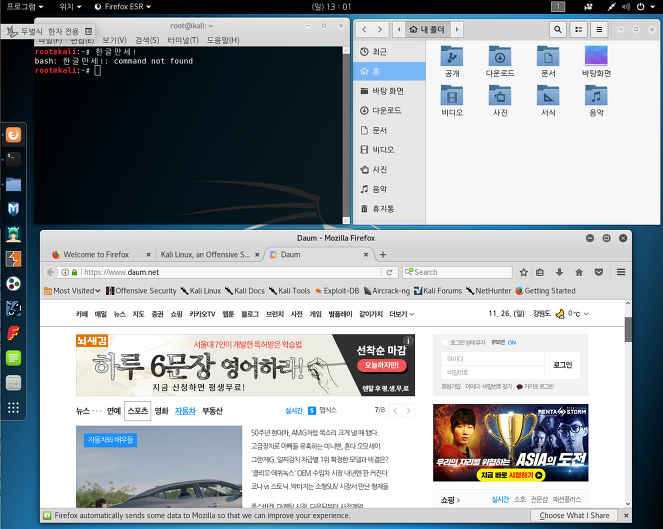Screen dimensions: 663x529
Task: Open the 검색(S) terminal menu
Action: pyautogui.click(x=147, y=40)
